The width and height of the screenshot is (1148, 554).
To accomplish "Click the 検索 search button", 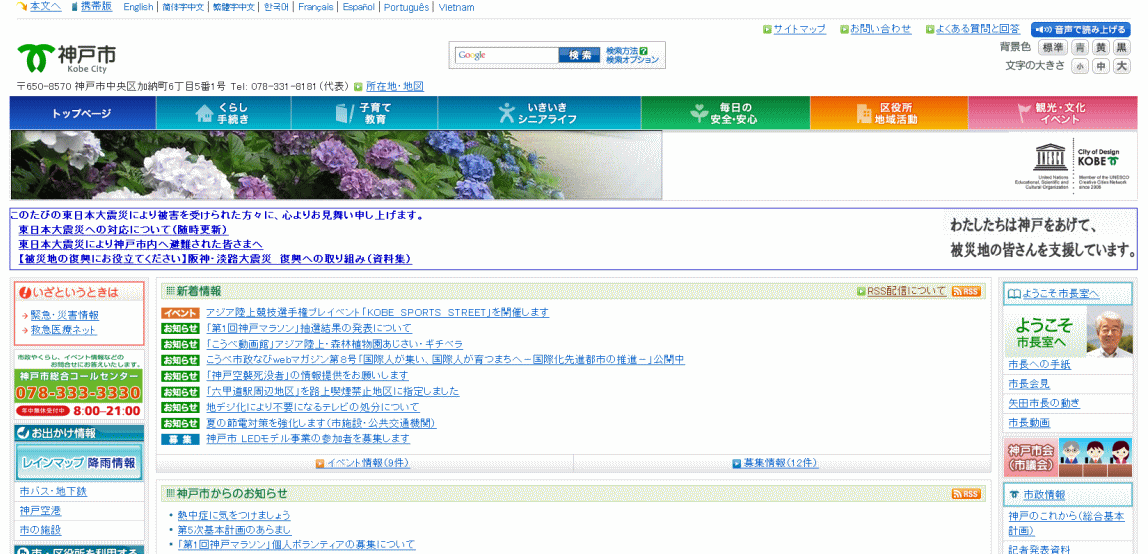I will click(x=579, y=55).
